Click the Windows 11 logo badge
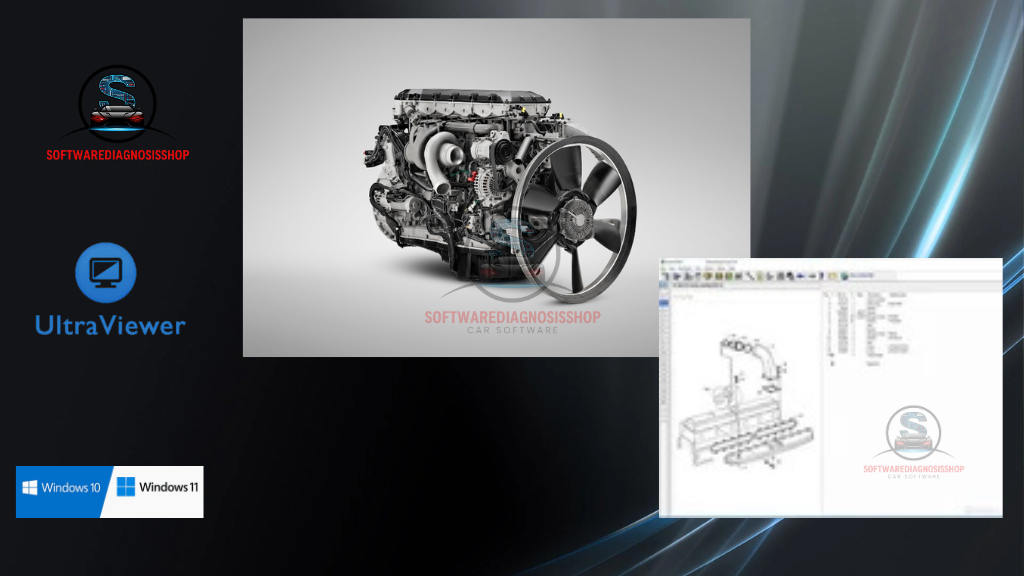This screenshot has width=1024, height=576. click(x=157, y=488)
